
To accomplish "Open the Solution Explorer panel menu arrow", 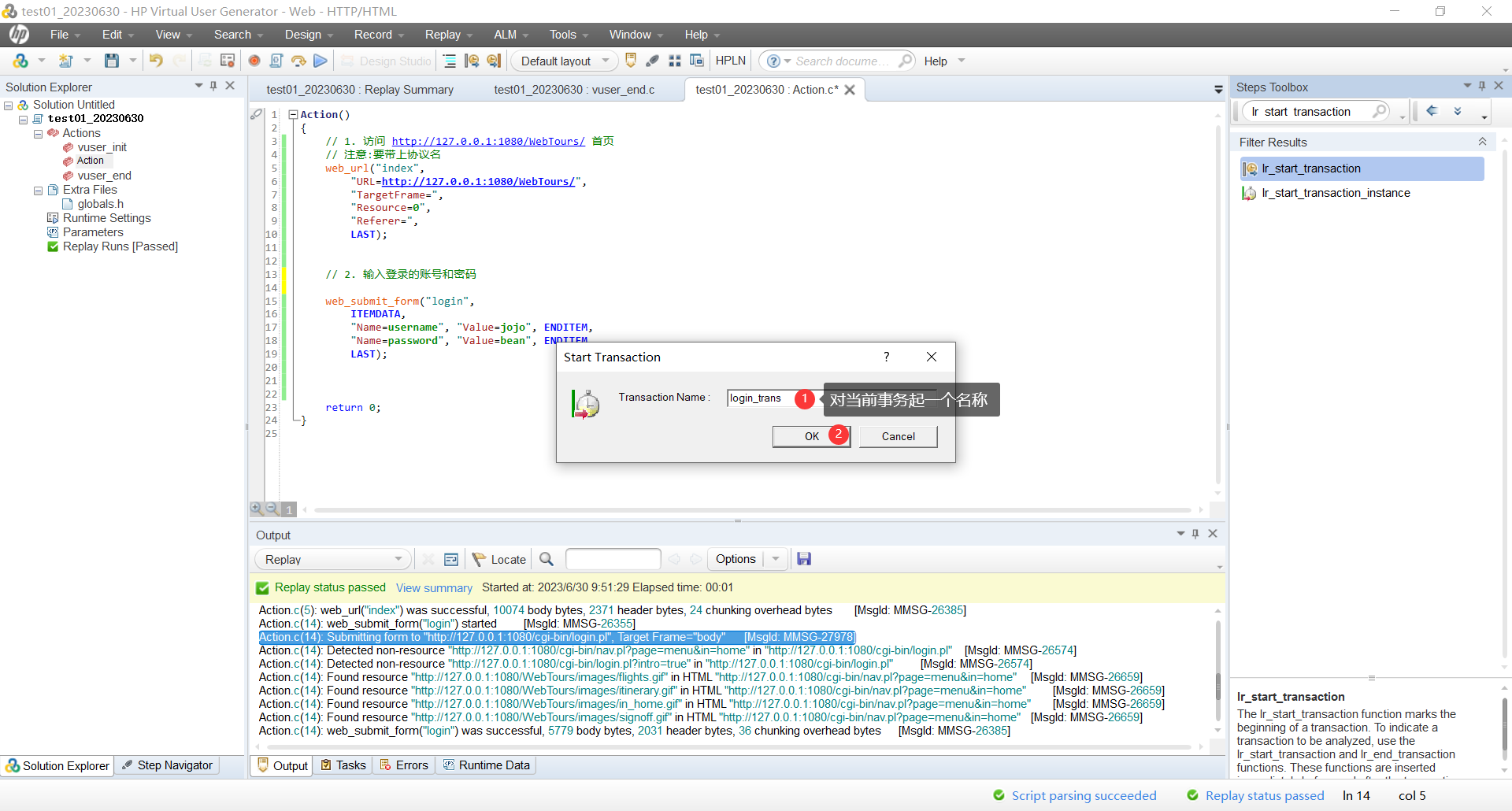I will coord(198,86).
